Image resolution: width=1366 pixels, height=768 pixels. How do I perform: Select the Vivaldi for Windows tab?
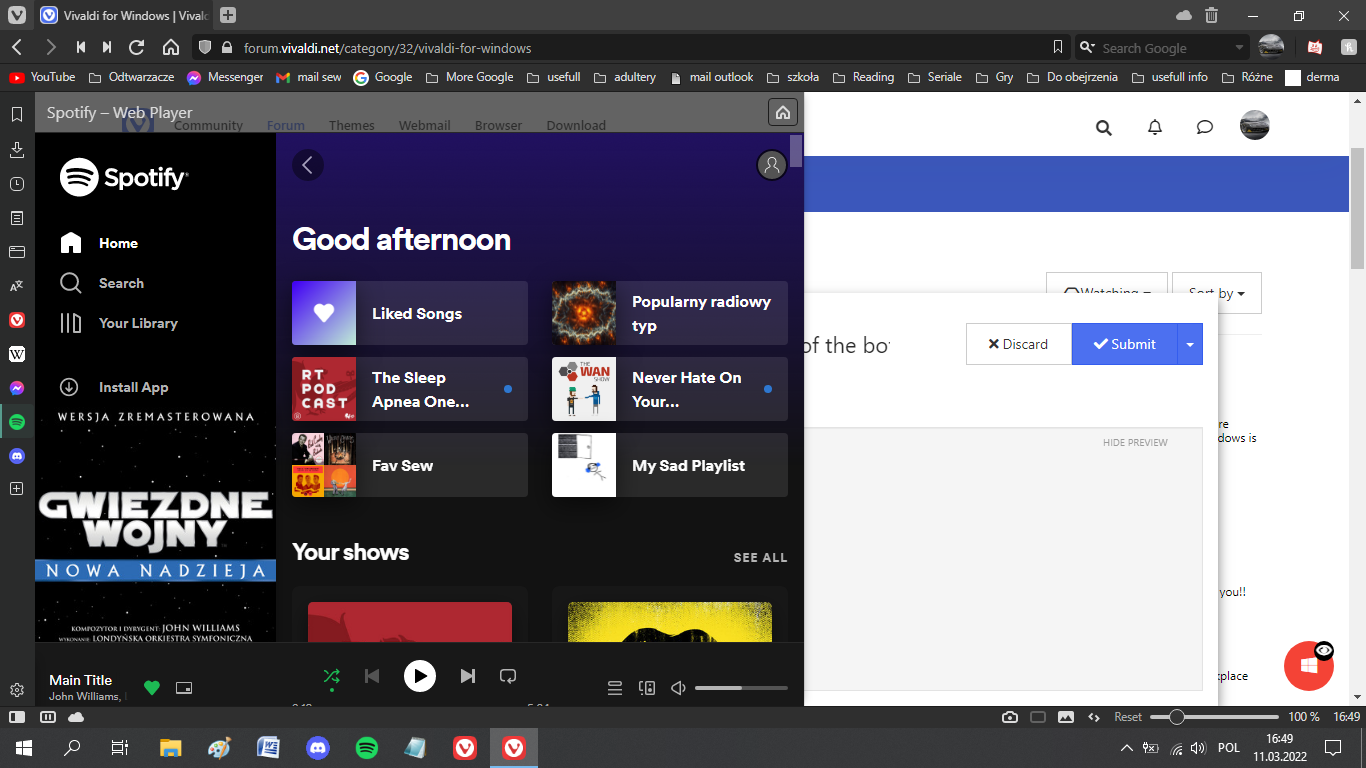point(124,15)
